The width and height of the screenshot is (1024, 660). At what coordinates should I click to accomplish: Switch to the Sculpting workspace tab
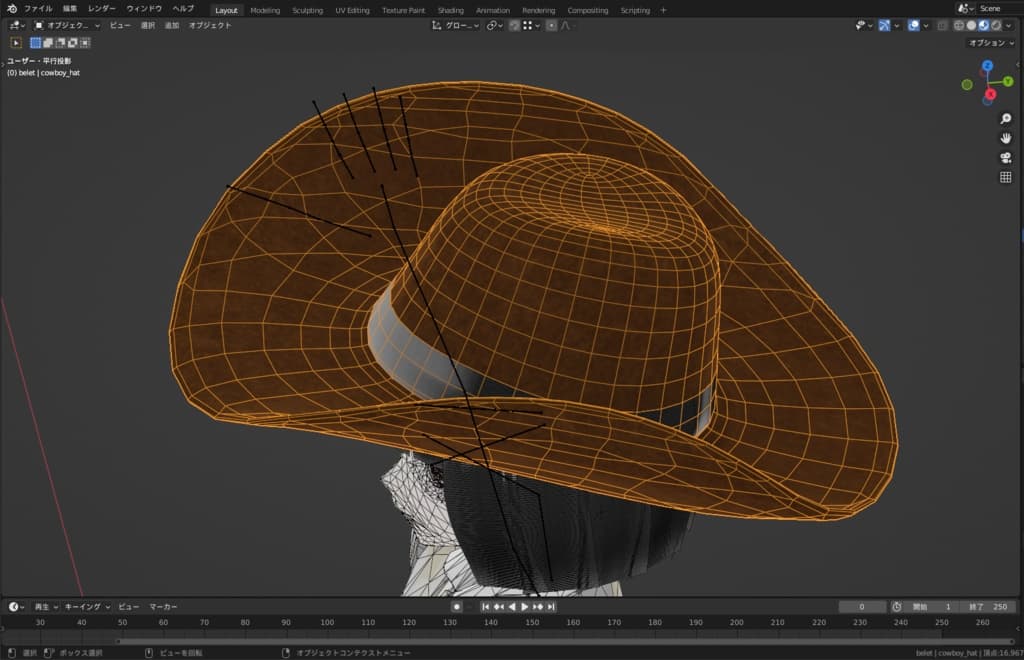pyautogui.click(x=307, y=10)
